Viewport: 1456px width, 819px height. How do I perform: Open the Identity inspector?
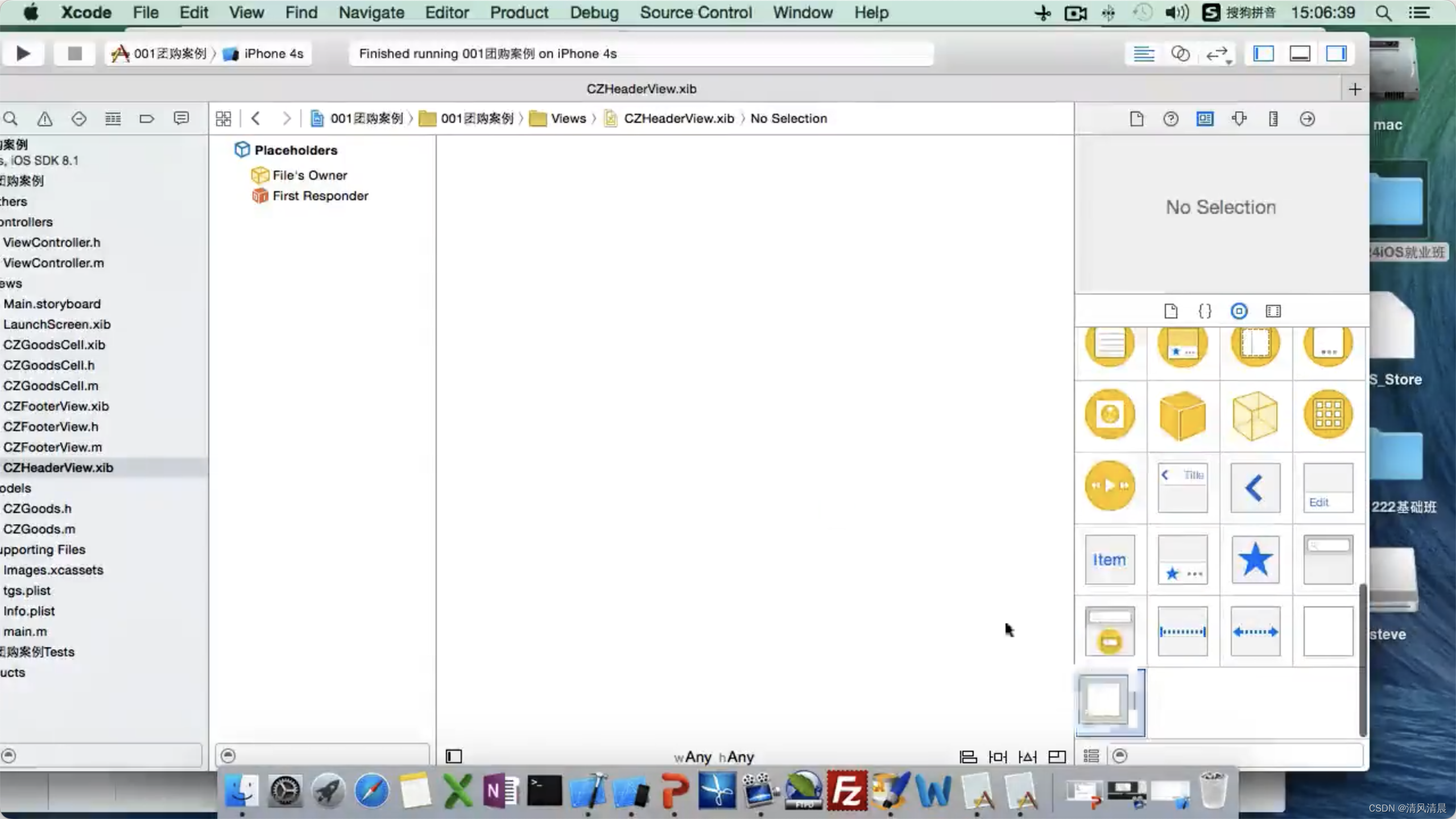click(x=1205, y=119)
